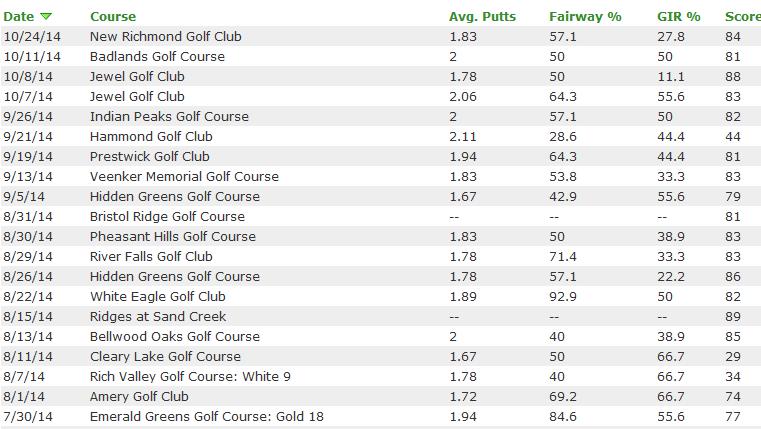This screenshot has width=761, height=429.
Task: Open the Prestwick Golf Club round
Action: tap(149, 157)
